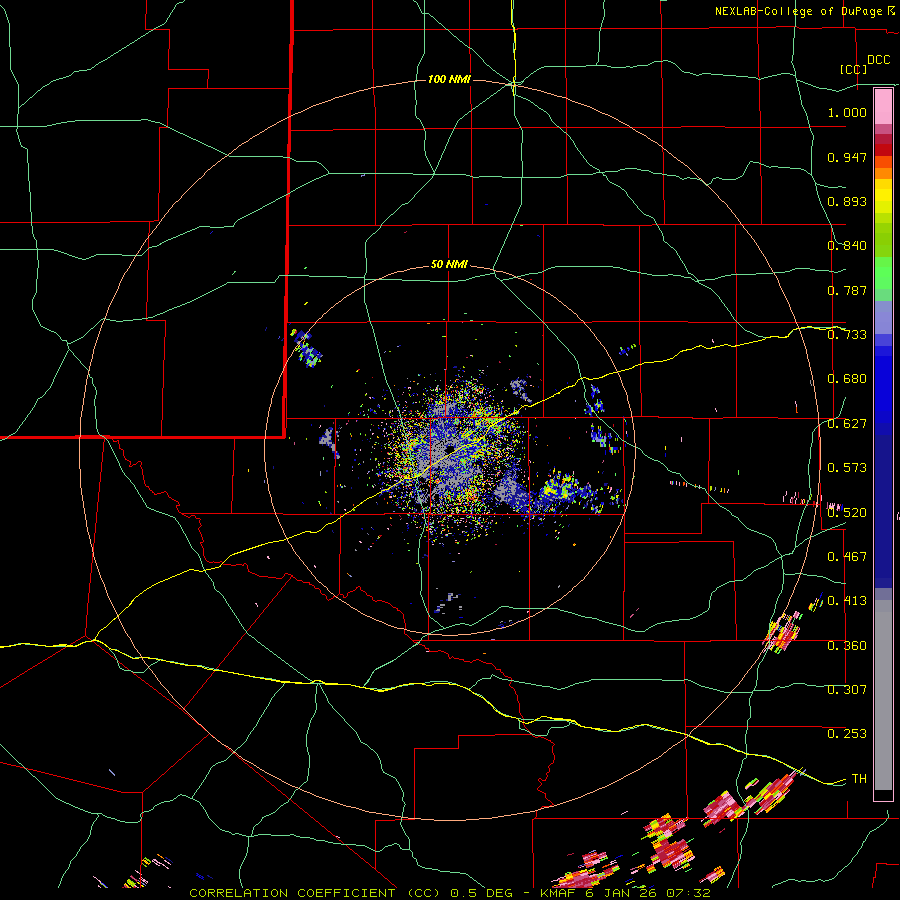Image resolution: width=900 pixels, height=900 pixels.
Task: Click the black radar site dot at ring center
Action: (450, 448)
